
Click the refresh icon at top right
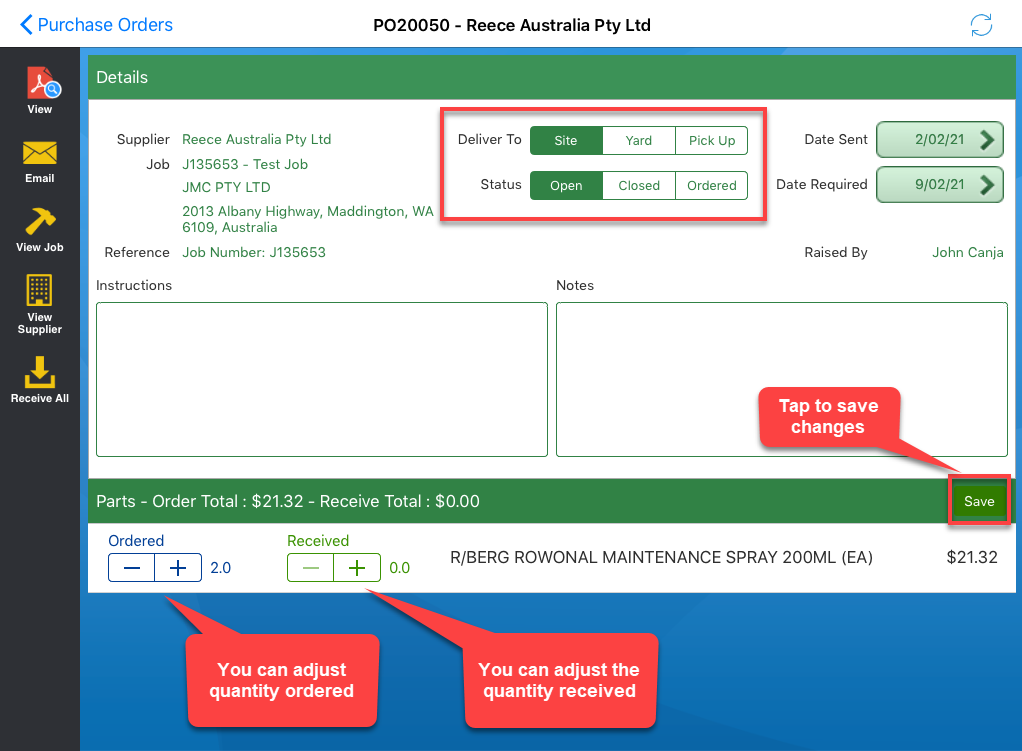click(981, 25)
